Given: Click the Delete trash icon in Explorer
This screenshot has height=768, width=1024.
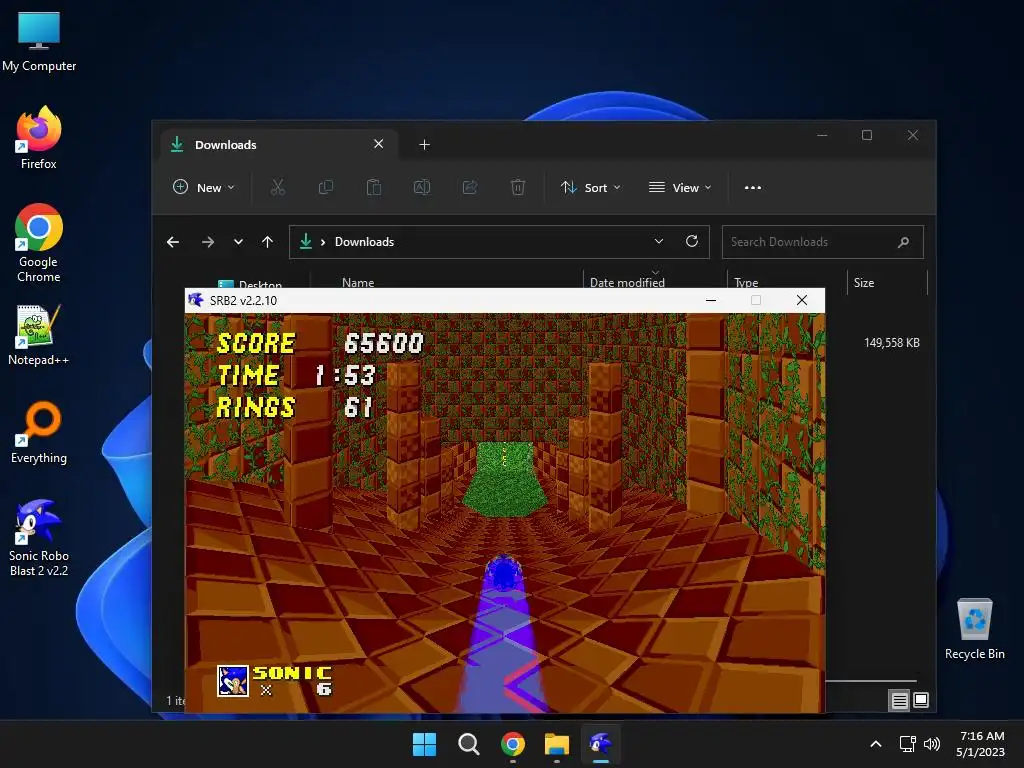Looking at the screenshot, I should (517, 187).
